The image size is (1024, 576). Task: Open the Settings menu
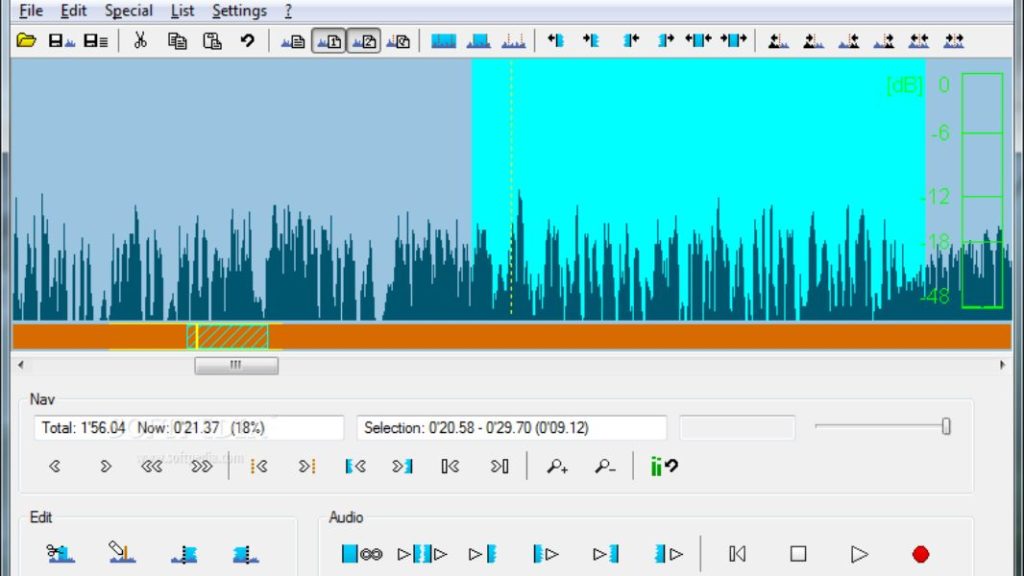click(x=239, y=11)
